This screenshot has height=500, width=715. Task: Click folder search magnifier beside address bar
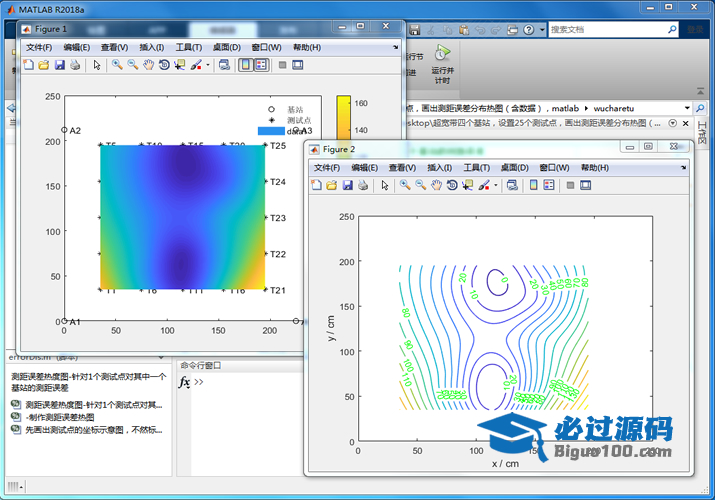700,108
